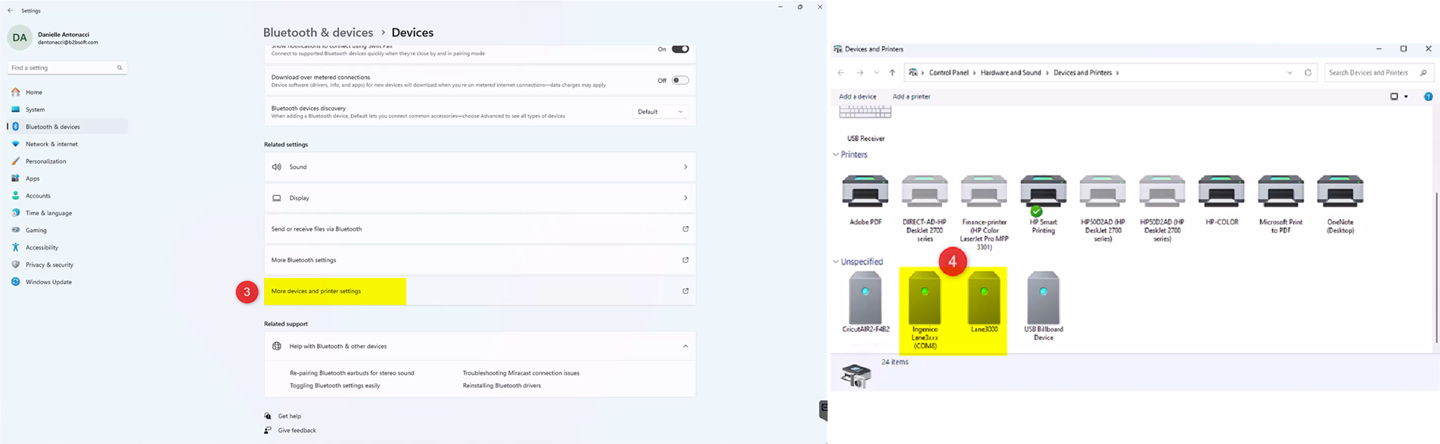
Task: Select the Finance-printer HP Color LaserJet icon
Action: coord(984,193)
